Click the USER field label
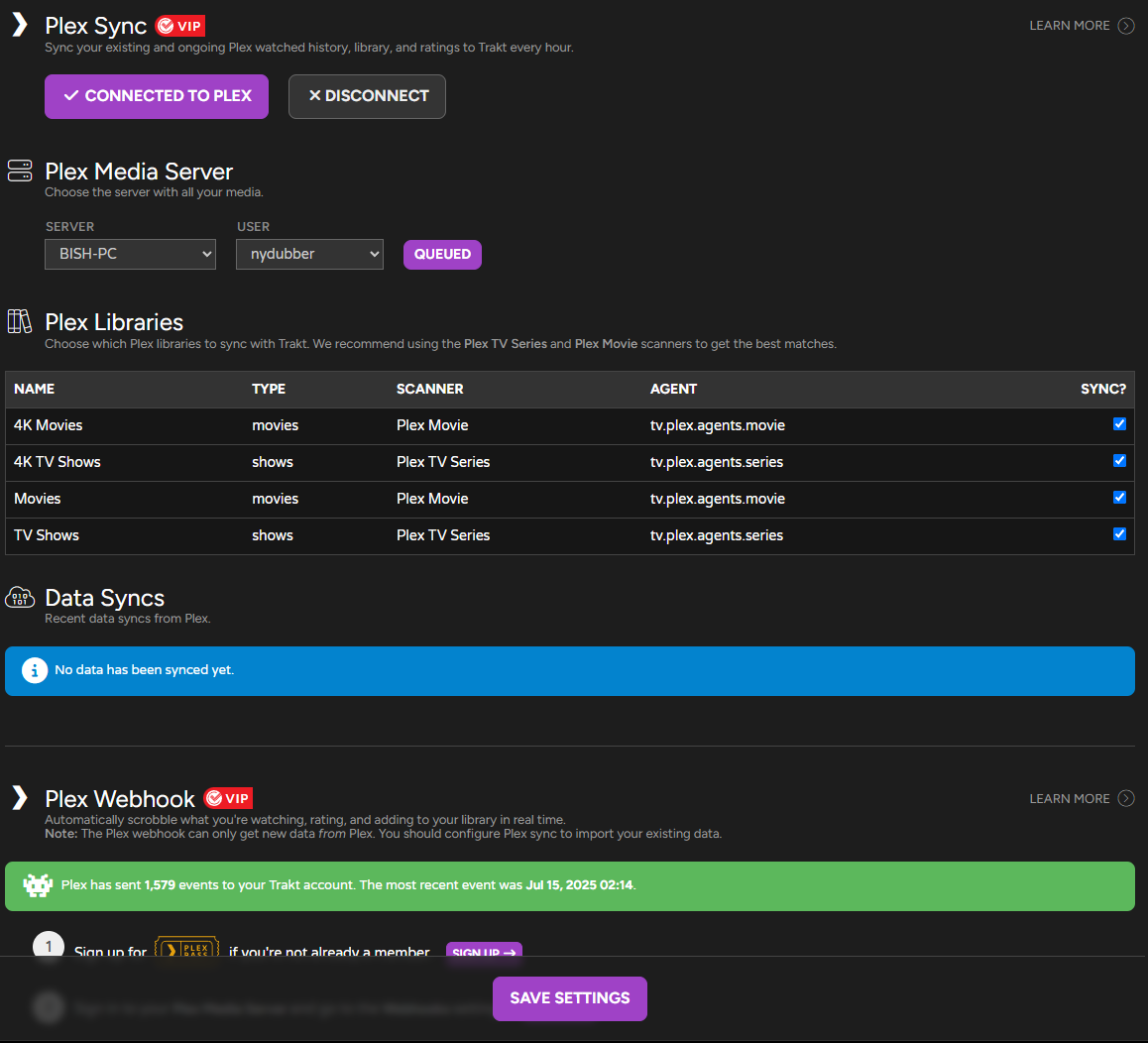 (x=254, y=227)
